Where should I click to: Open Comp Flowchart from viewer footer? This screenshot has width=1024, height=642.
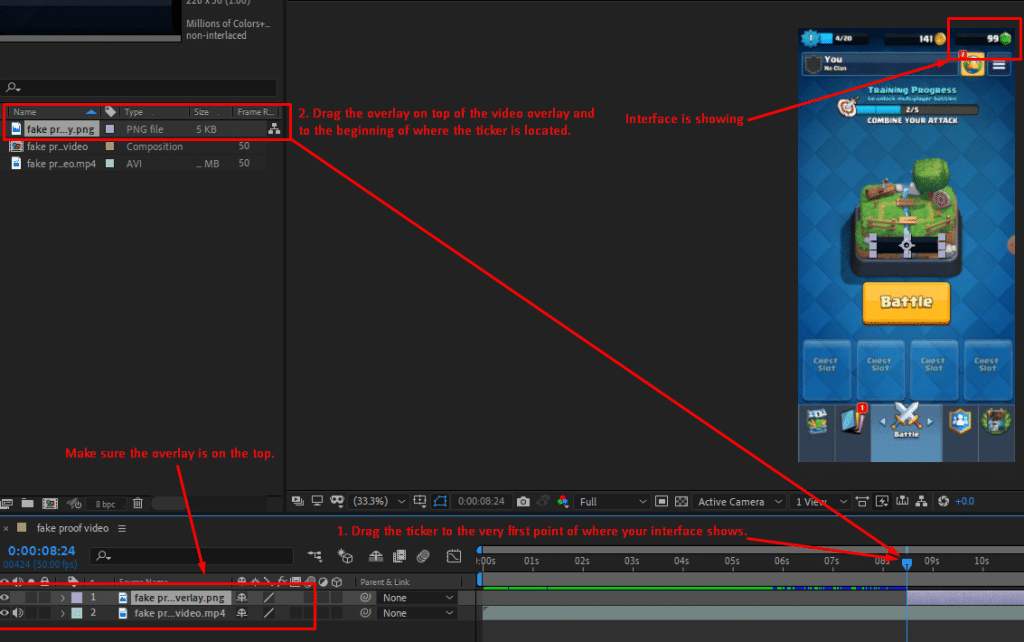(921, 502)
